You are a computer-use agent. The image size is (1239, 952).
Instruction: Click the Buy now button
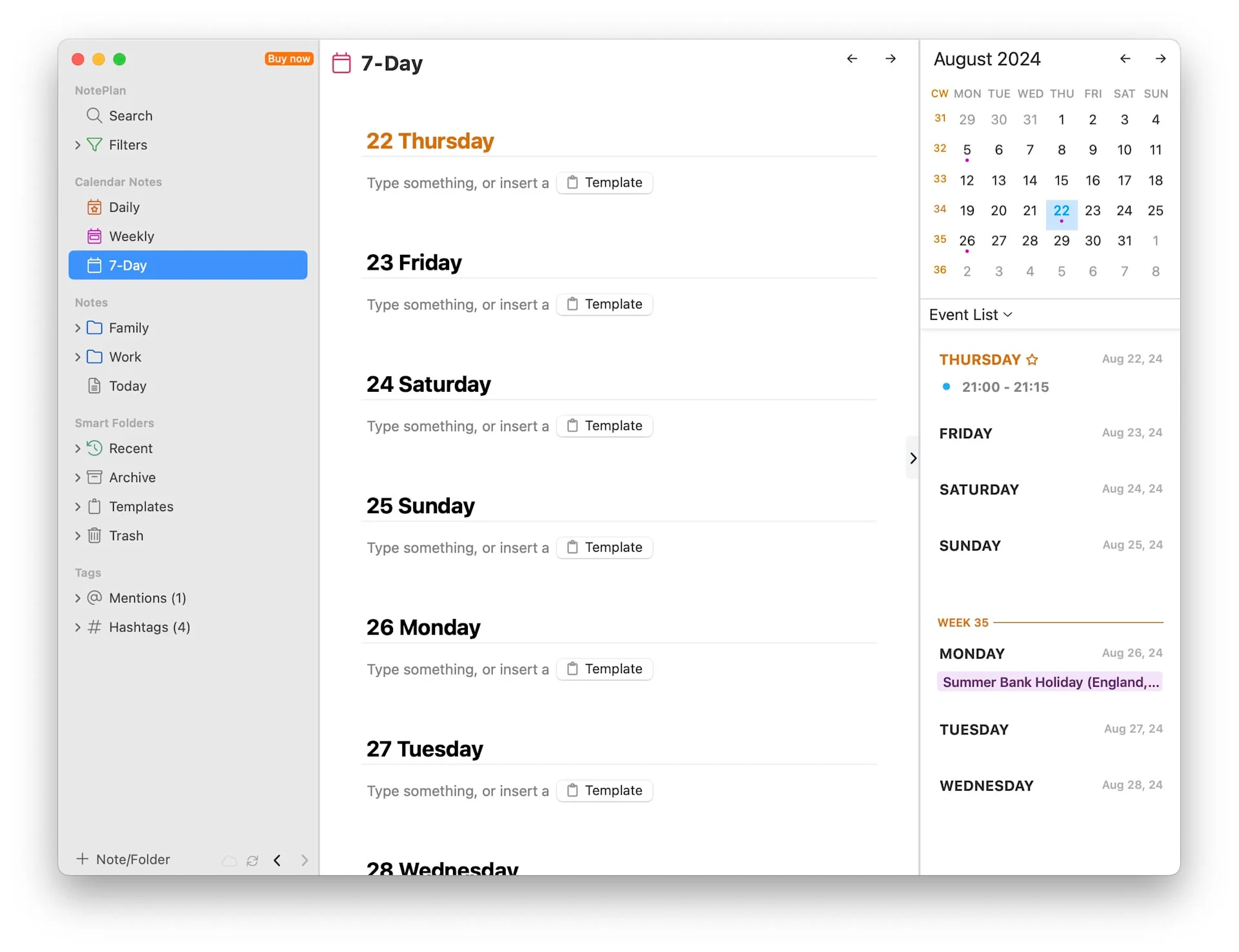288,58
